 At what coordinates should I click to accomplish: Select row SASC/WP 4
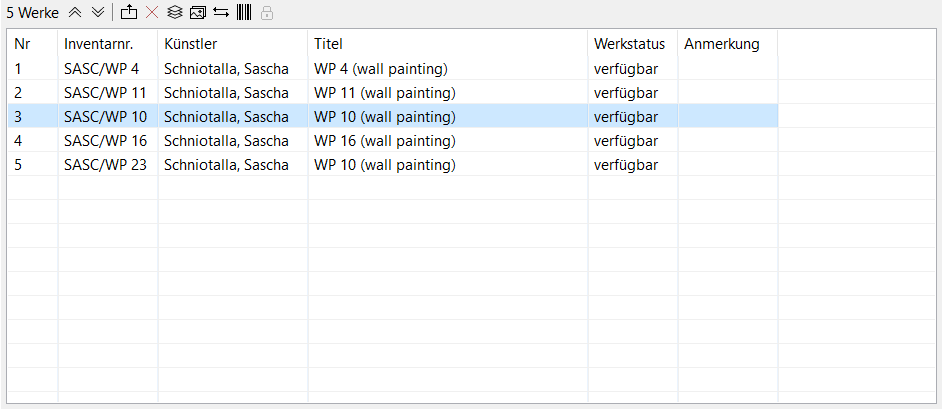(393, 69)
